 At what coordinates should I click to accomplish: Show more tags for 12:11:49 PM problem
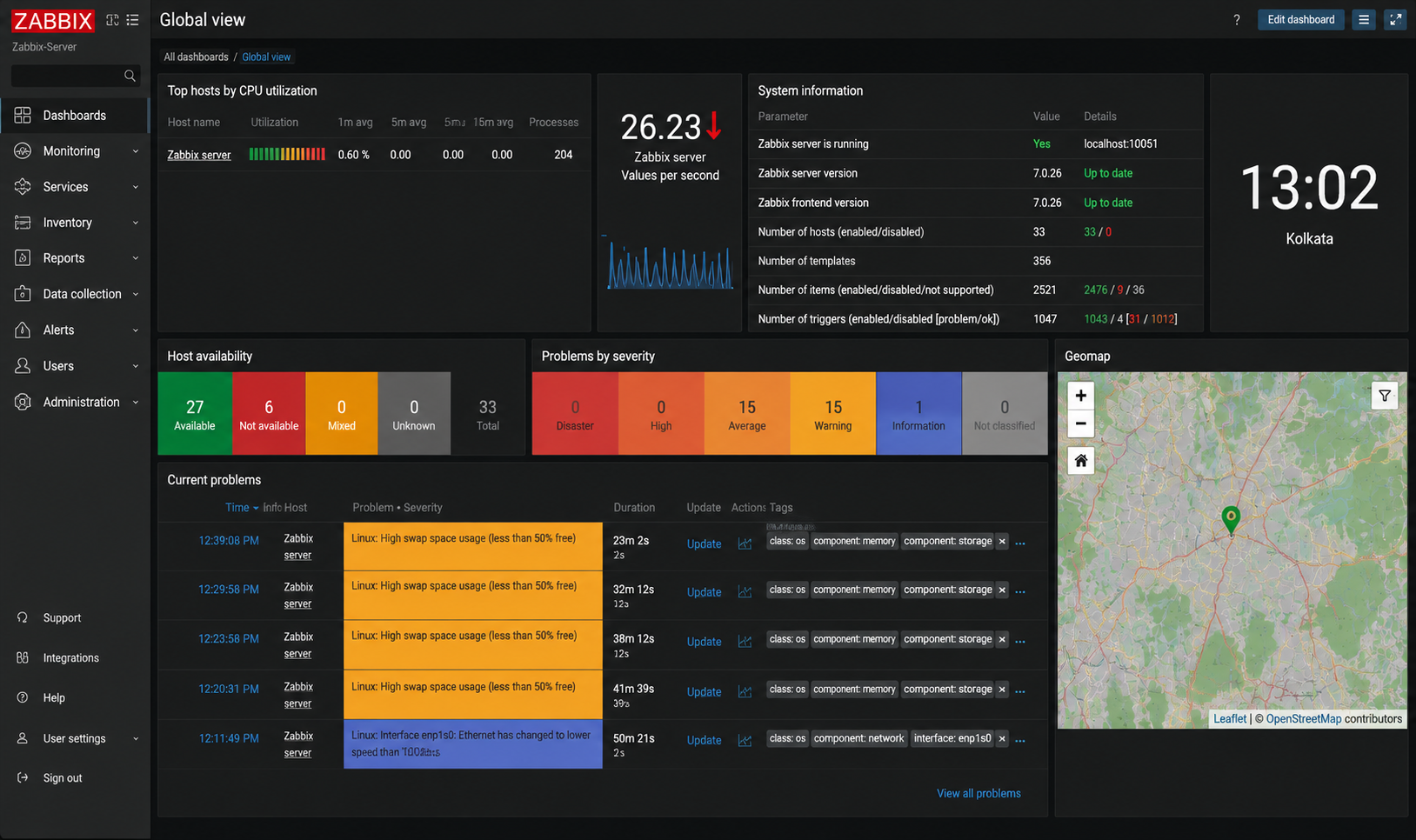[1020, 741]
